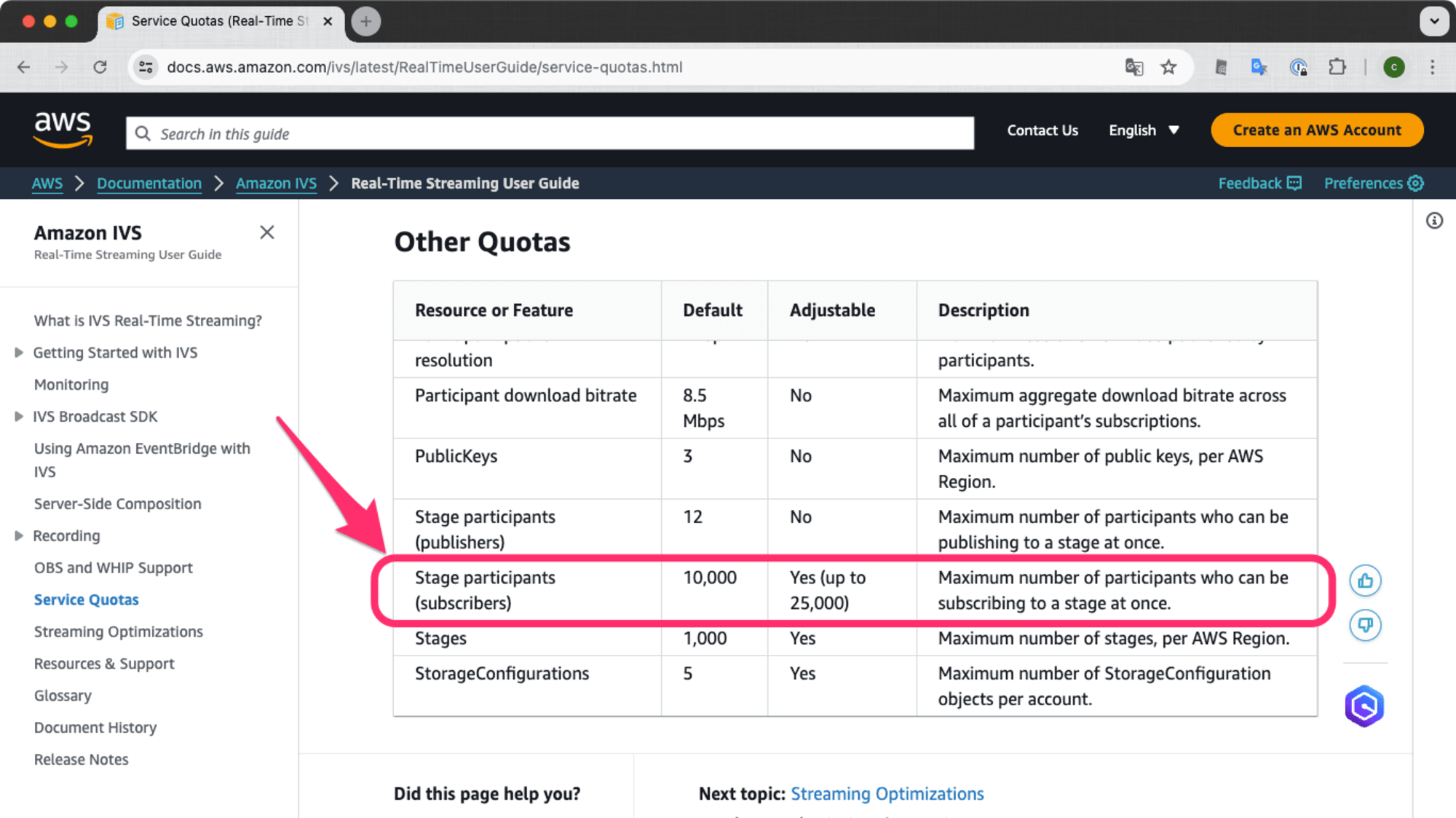Open the Chrome profile avatar

pos(1393,67)
